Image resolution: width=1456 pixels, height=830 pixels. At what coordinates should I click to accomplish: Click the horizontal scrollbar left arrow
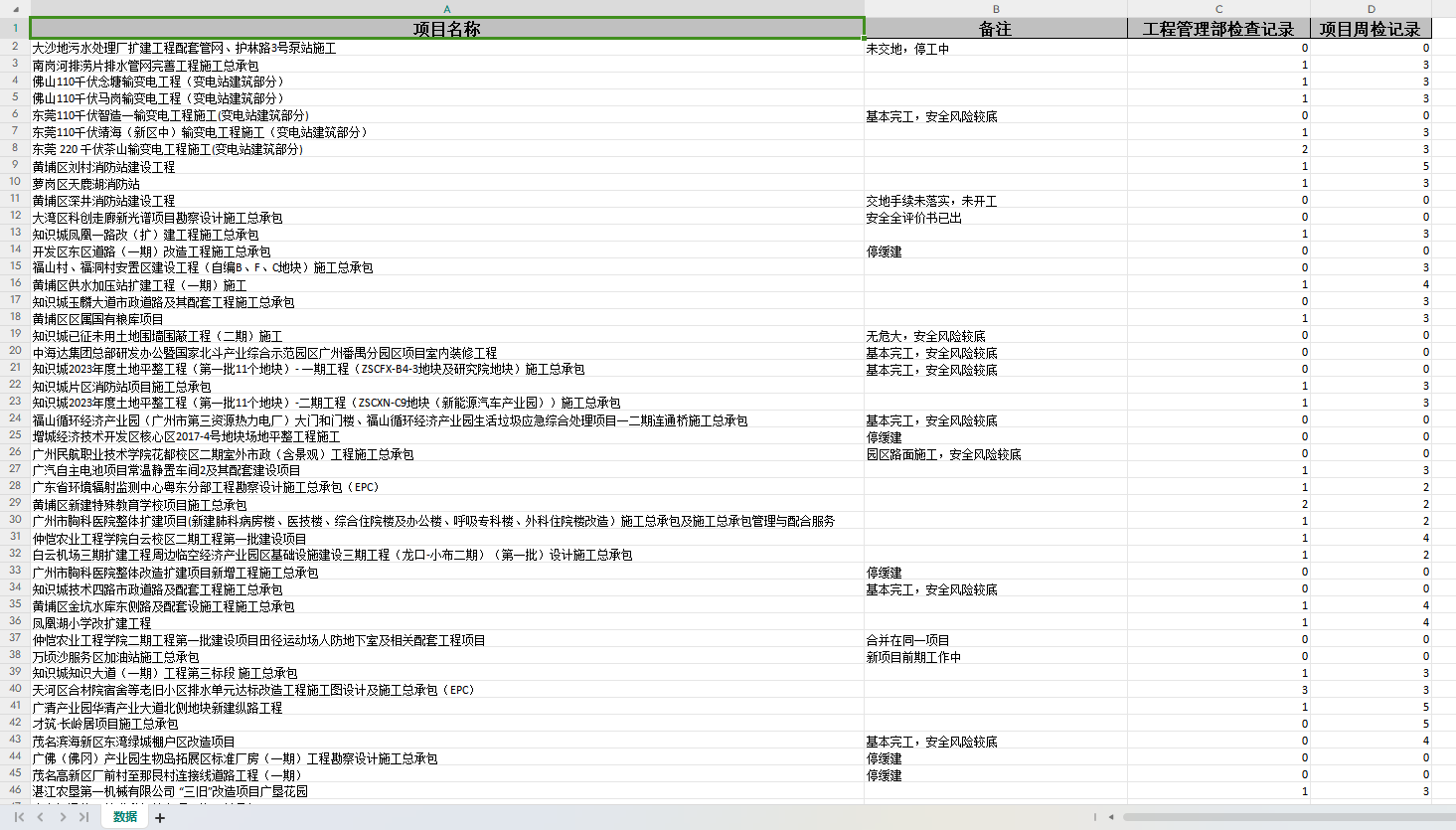1111,817
